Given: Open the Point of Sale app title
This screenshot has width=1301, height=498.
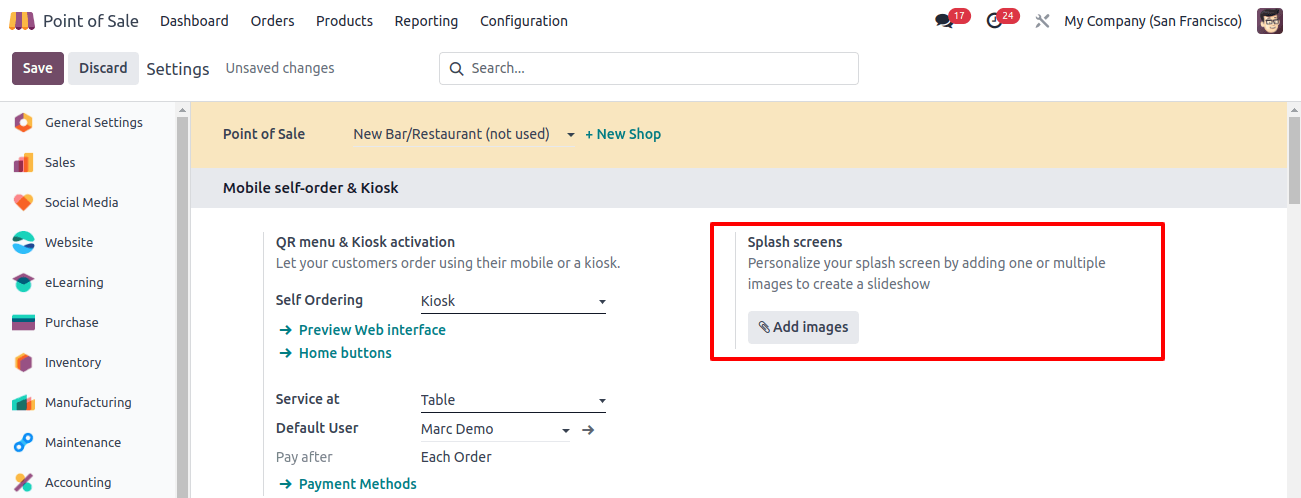Looking at the screenshot, I should coord(91,21).
